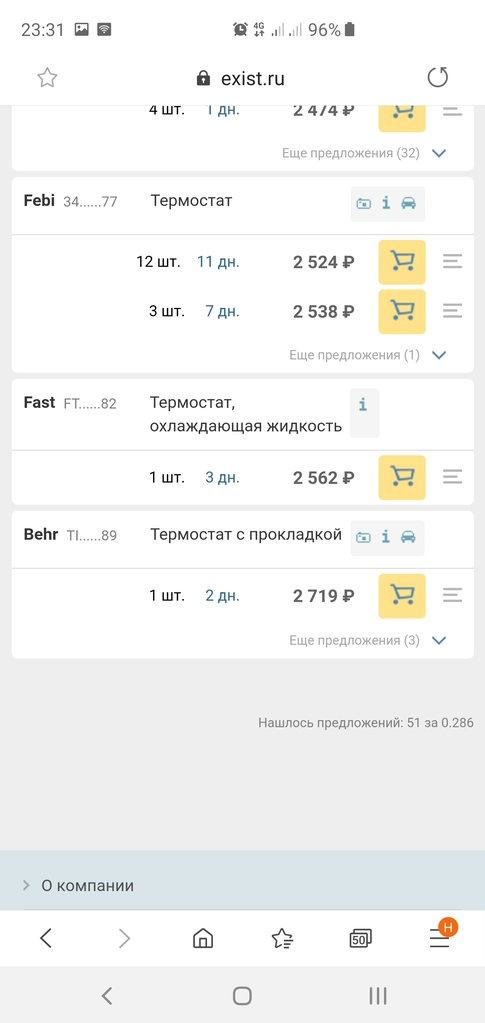
Task: Bookmark page with star icon near address bar
Action: tap(47, 78)
